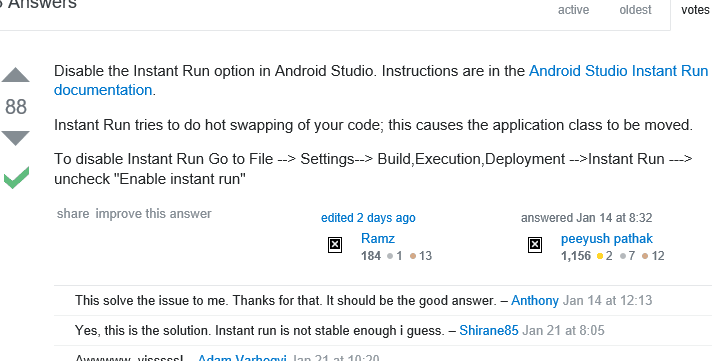Click the Jan 21 at 8:05 comment timestamp
Screen dimensions: 712x361
pyautogui.click(x=564, y=330)
